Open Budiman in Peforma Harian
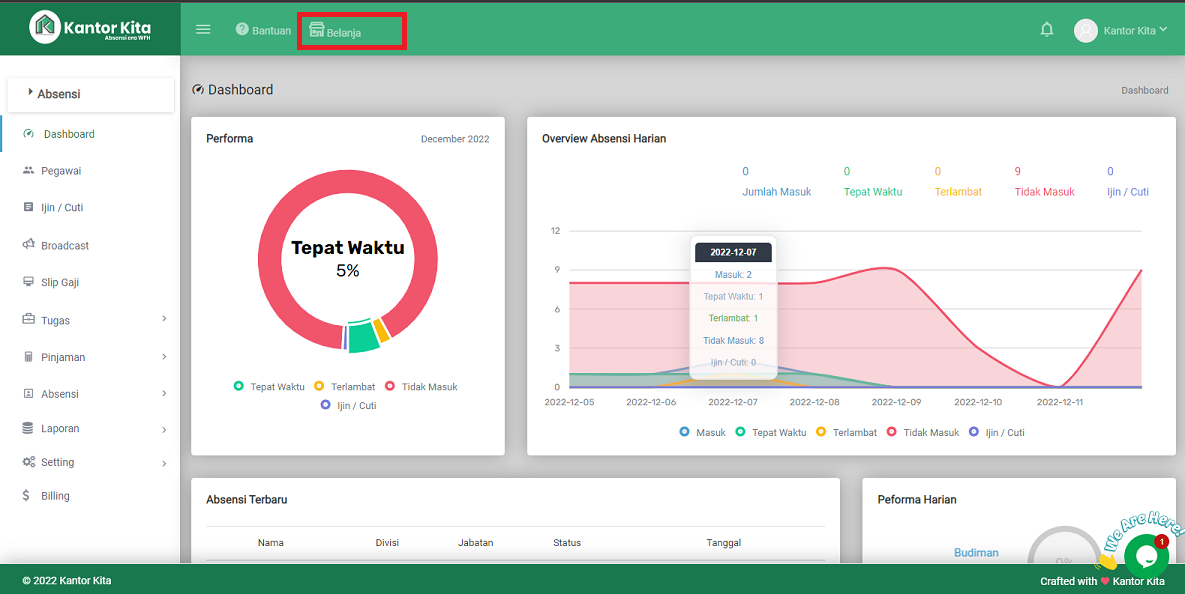The image size is (1185, 594). [x=976, y=552]
